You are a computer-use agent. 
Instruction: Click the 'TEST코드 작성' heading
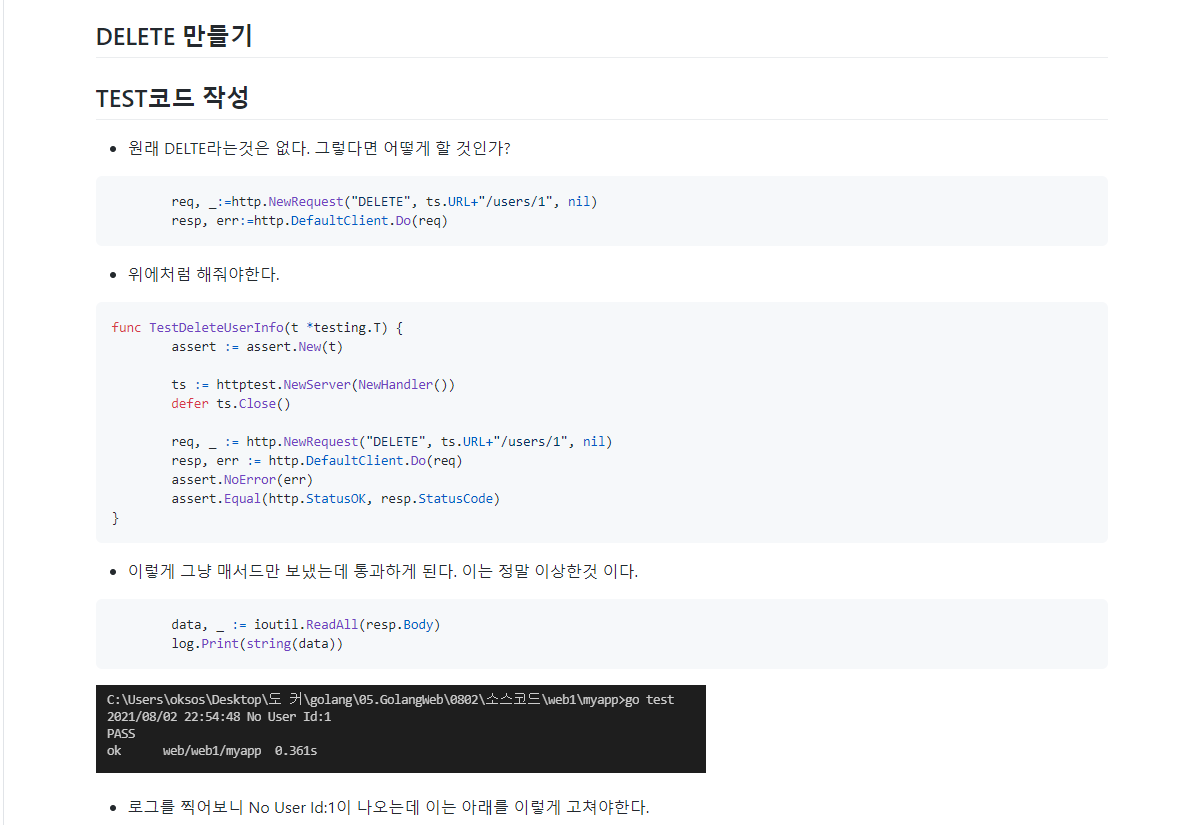tap(173, 98)
